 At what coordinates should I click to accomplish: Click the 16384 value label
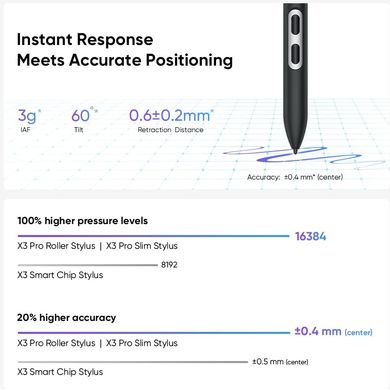click(x=311, y=236)
